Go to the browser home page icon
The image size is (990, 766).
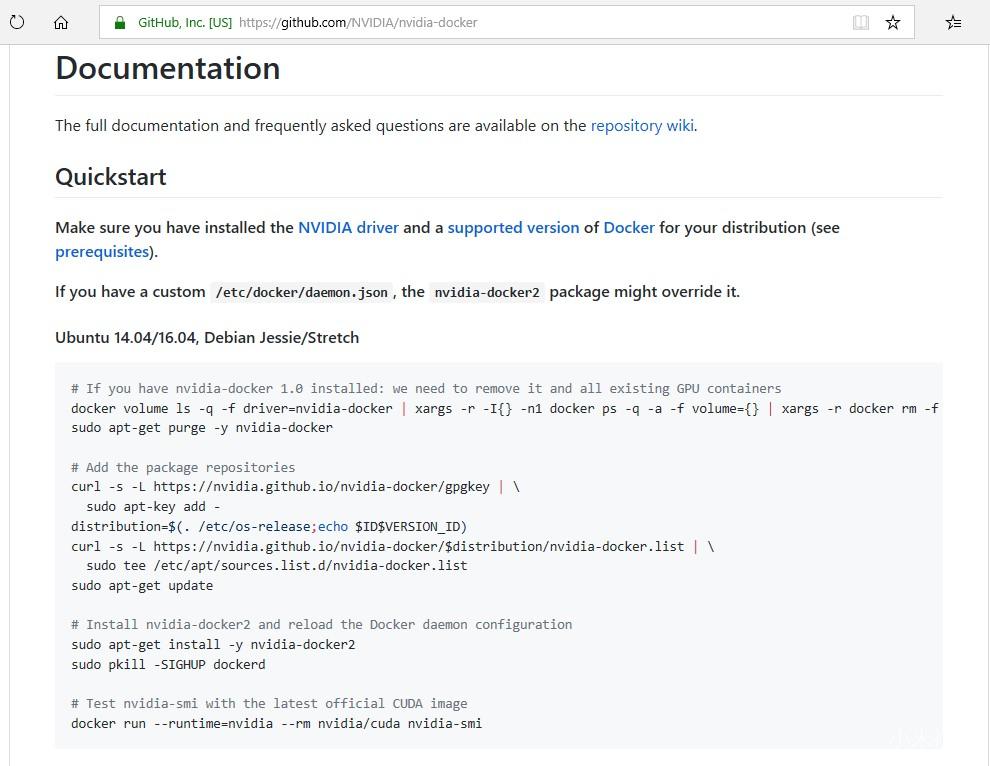point(61,23)
